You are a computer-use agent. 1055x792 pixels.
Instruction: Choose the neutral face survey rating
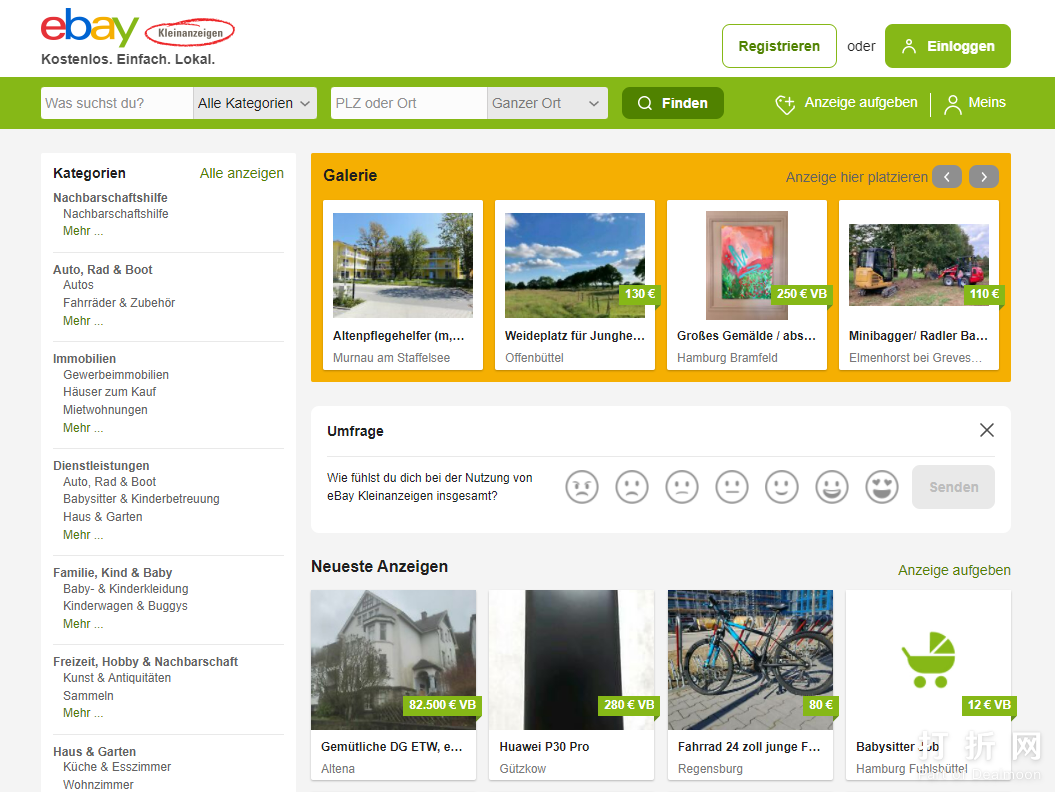[x=732, y=487]
